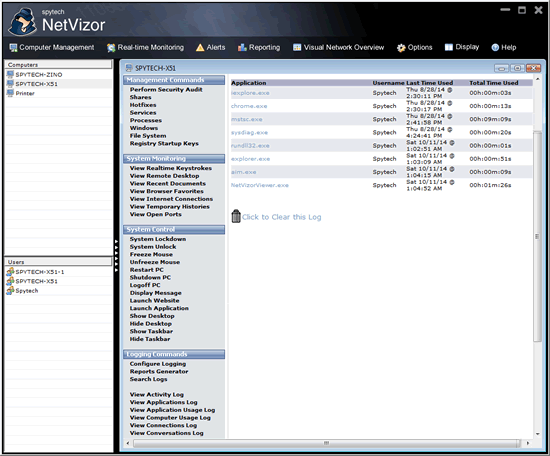Open the Alerts menu
Image resolution: width=550 pixels, height=456 pixels.
coord(210,47)
